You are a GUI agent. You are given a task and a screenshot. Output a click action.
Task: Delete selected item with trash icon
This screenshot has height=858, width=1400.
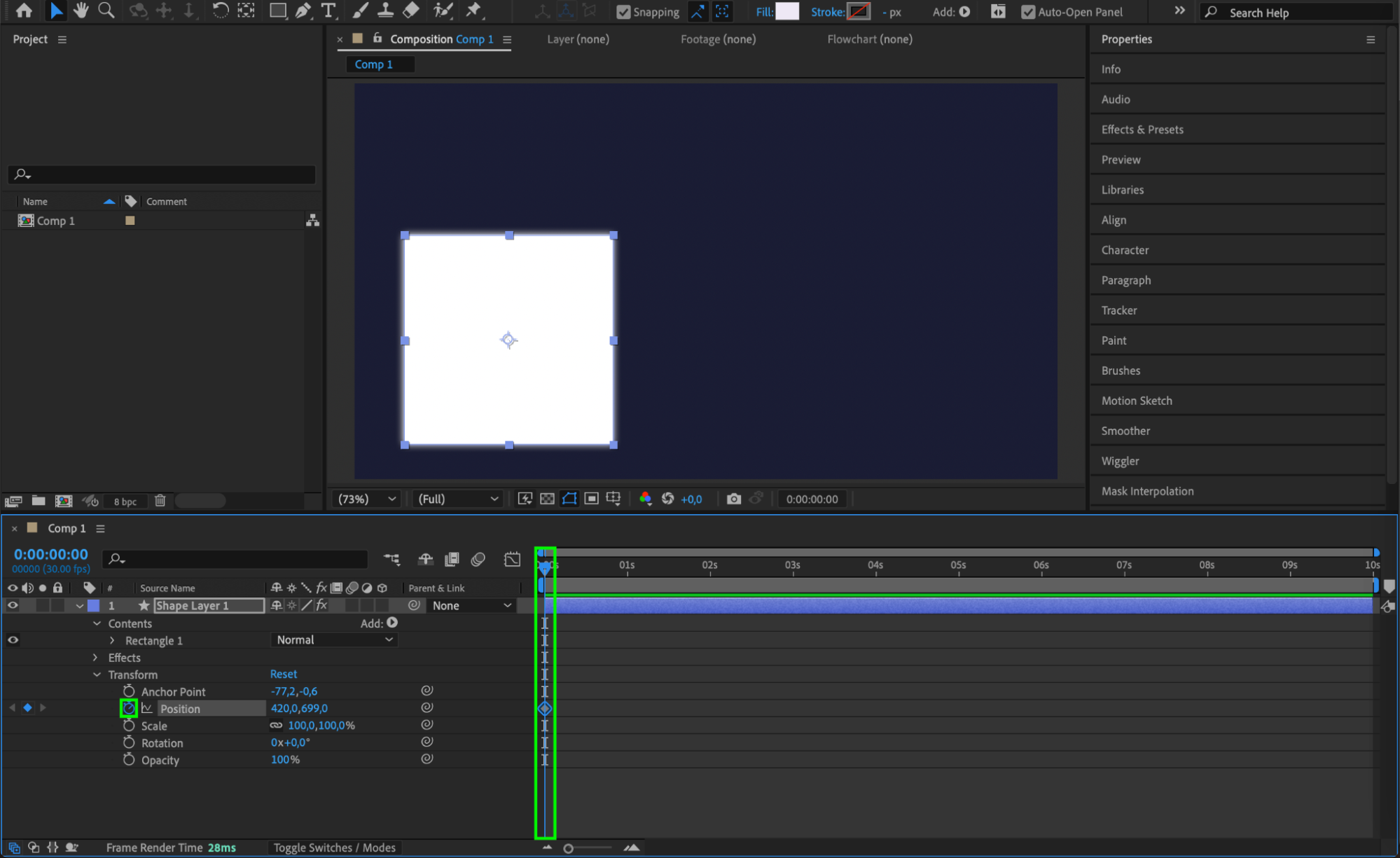coord(160,501)
